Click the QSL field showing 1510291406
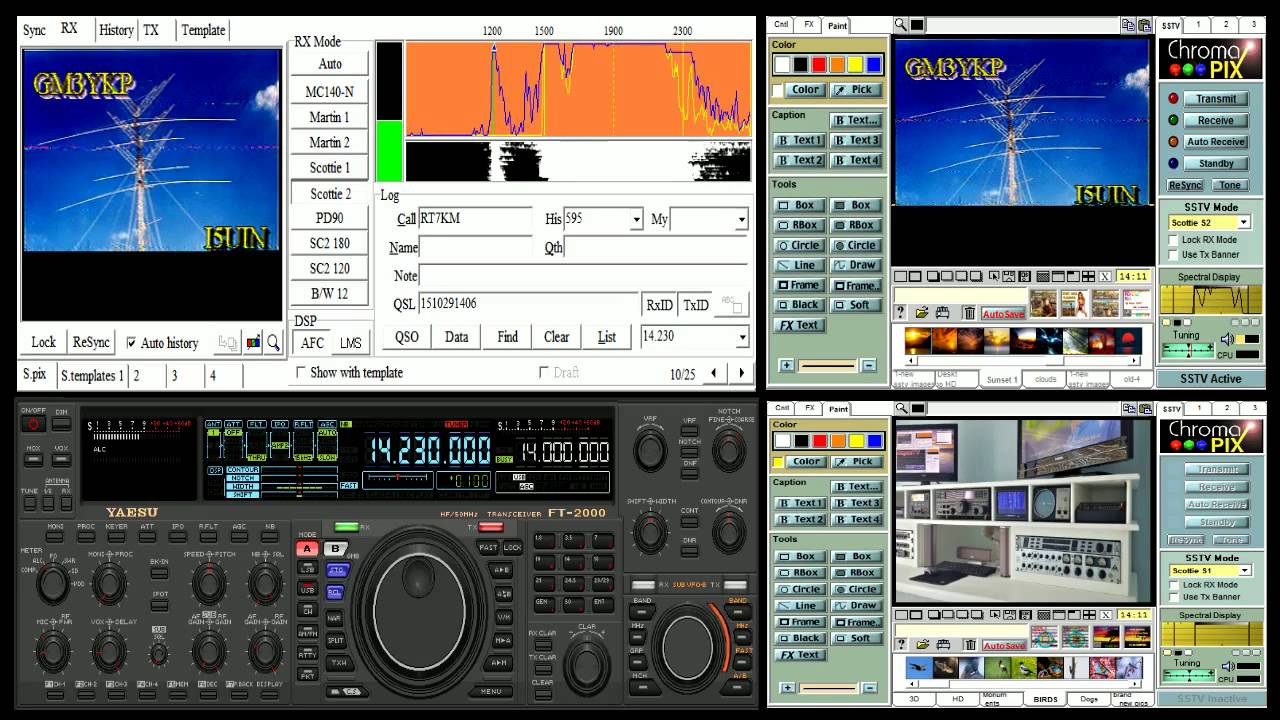Screen dimensions: 1280x720 click(x=530, y=305)
